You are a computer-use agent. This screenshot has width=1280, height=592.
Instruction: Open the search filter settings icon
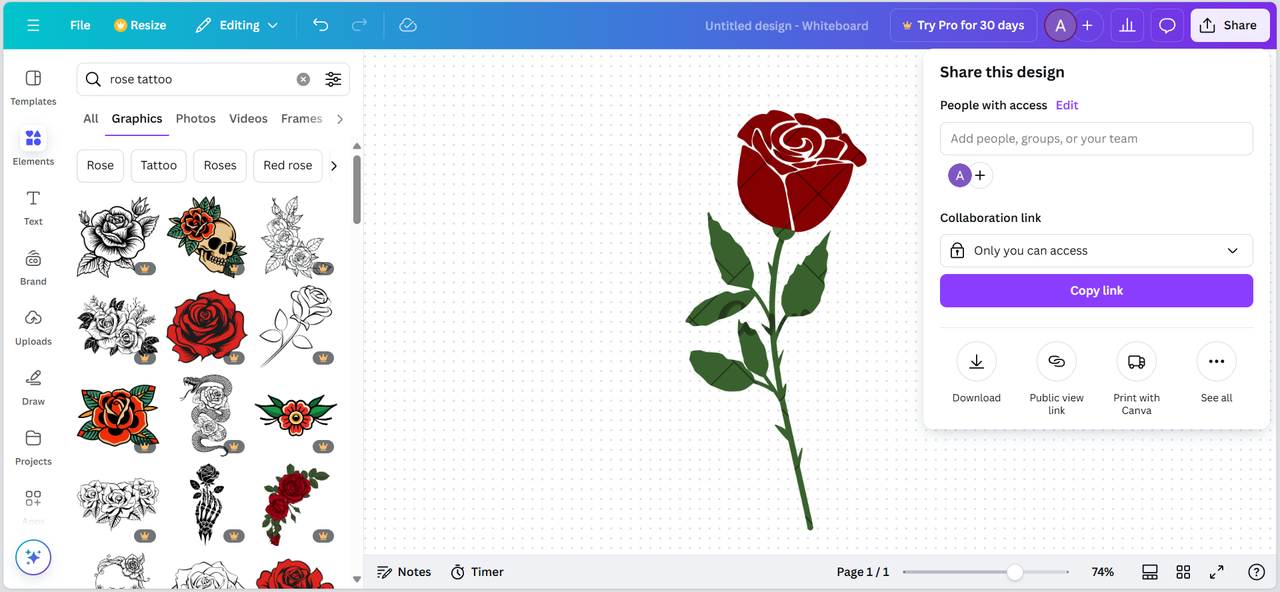[333, 79]
